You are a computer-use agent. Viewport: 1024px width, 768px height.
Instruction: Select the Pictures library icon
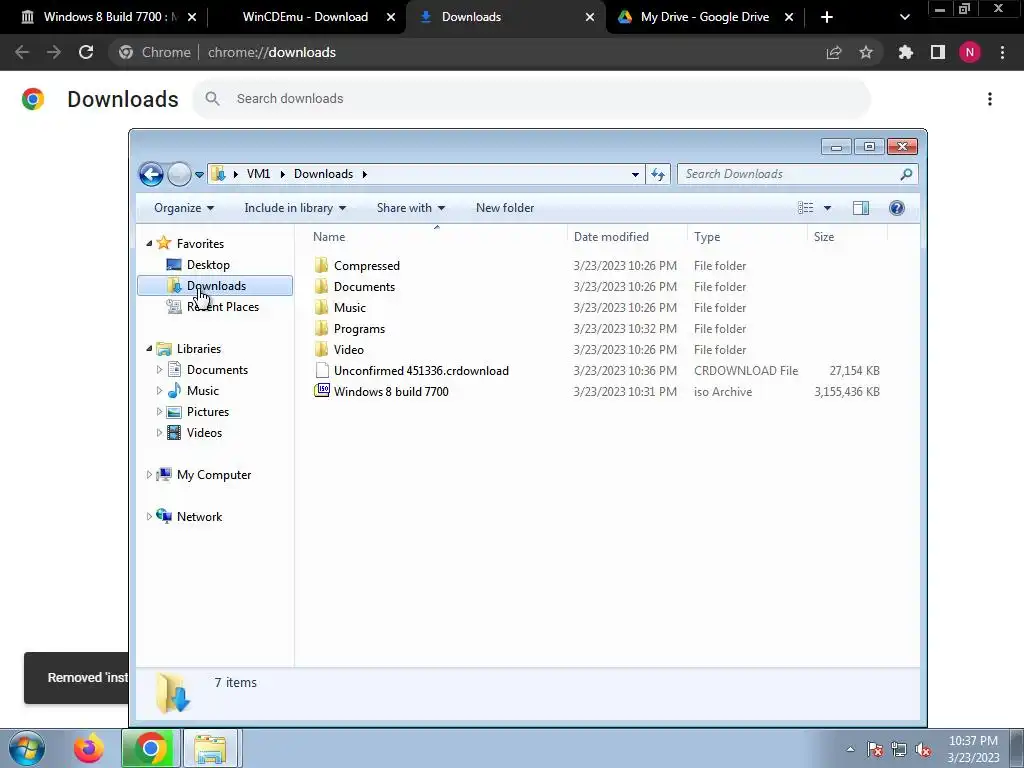click(x=174, y=411)
